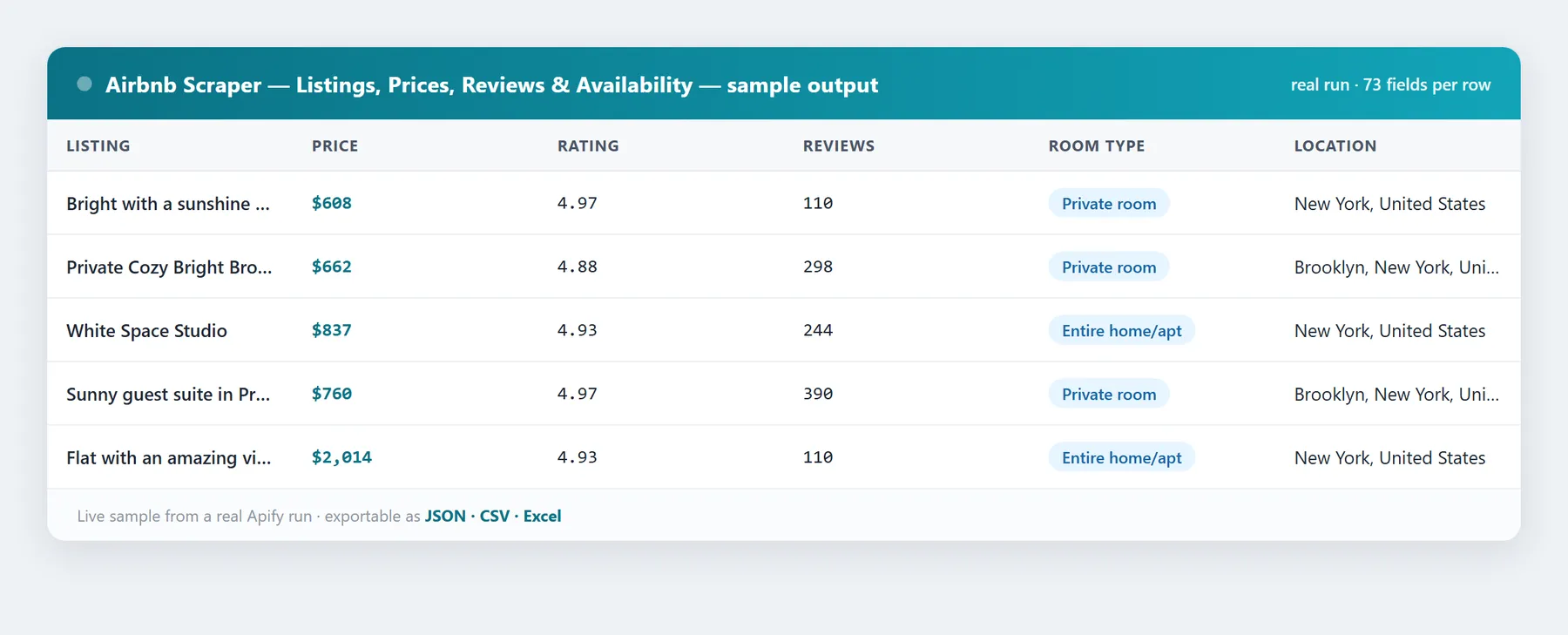Select the ROOM TYPE column header
Screen dimensions: 1568x635
(1097, 145)
